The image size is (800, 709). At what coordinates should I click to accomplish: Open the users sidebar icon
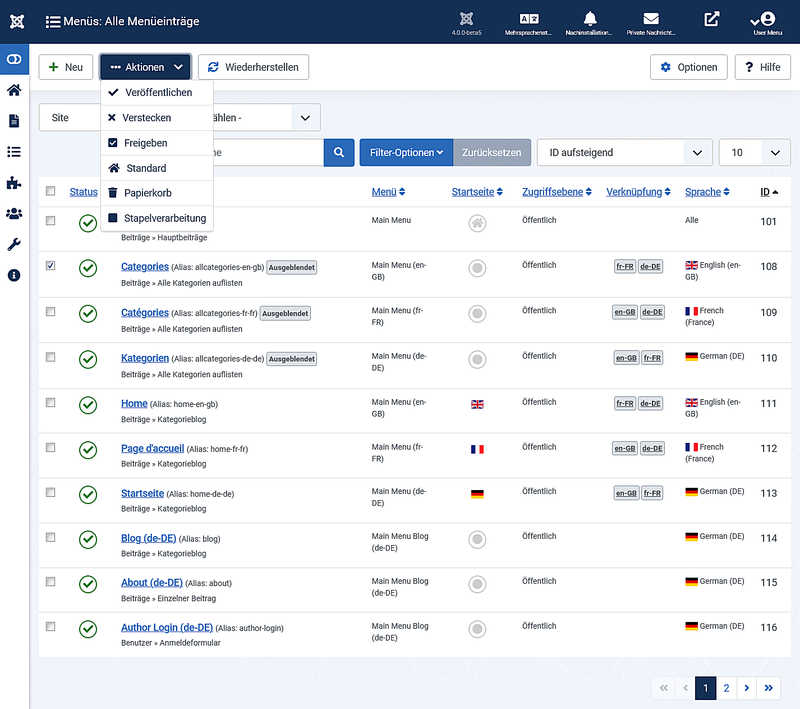[x=14, y=213]
